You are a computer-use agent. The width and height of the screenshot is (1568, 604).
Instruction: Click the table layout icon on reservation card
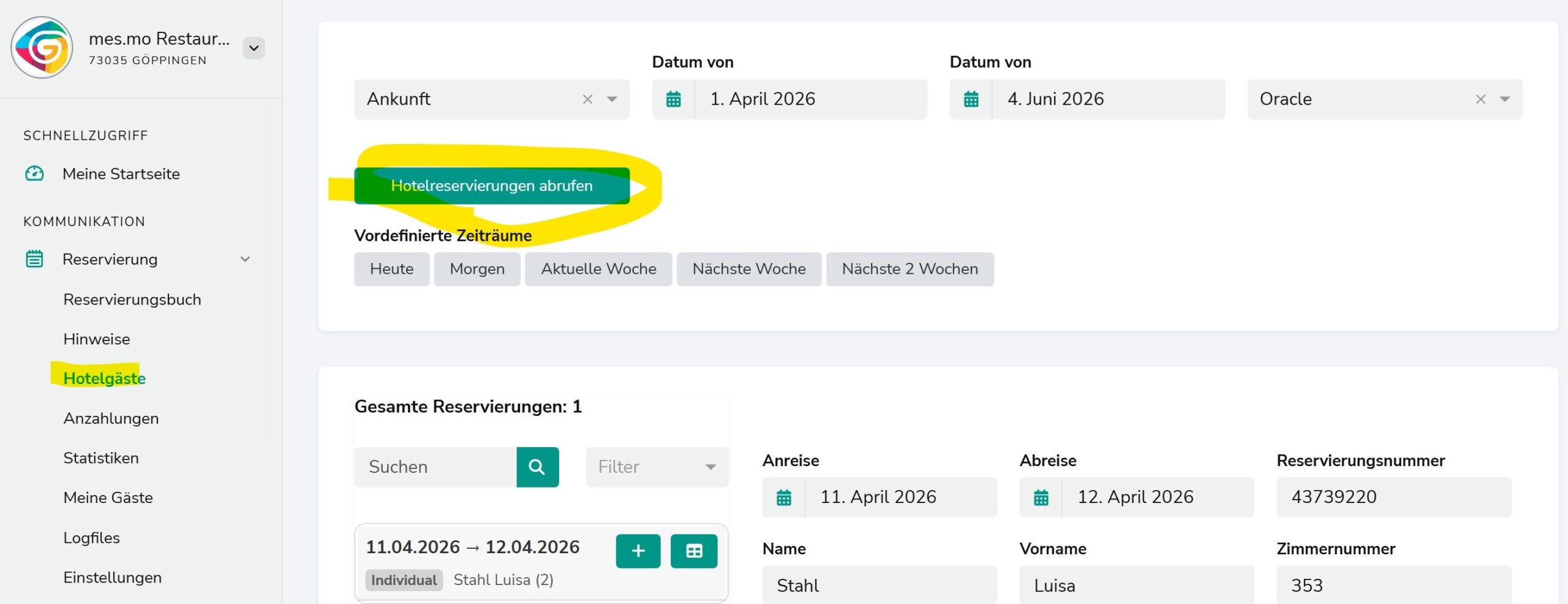(694, 551)
